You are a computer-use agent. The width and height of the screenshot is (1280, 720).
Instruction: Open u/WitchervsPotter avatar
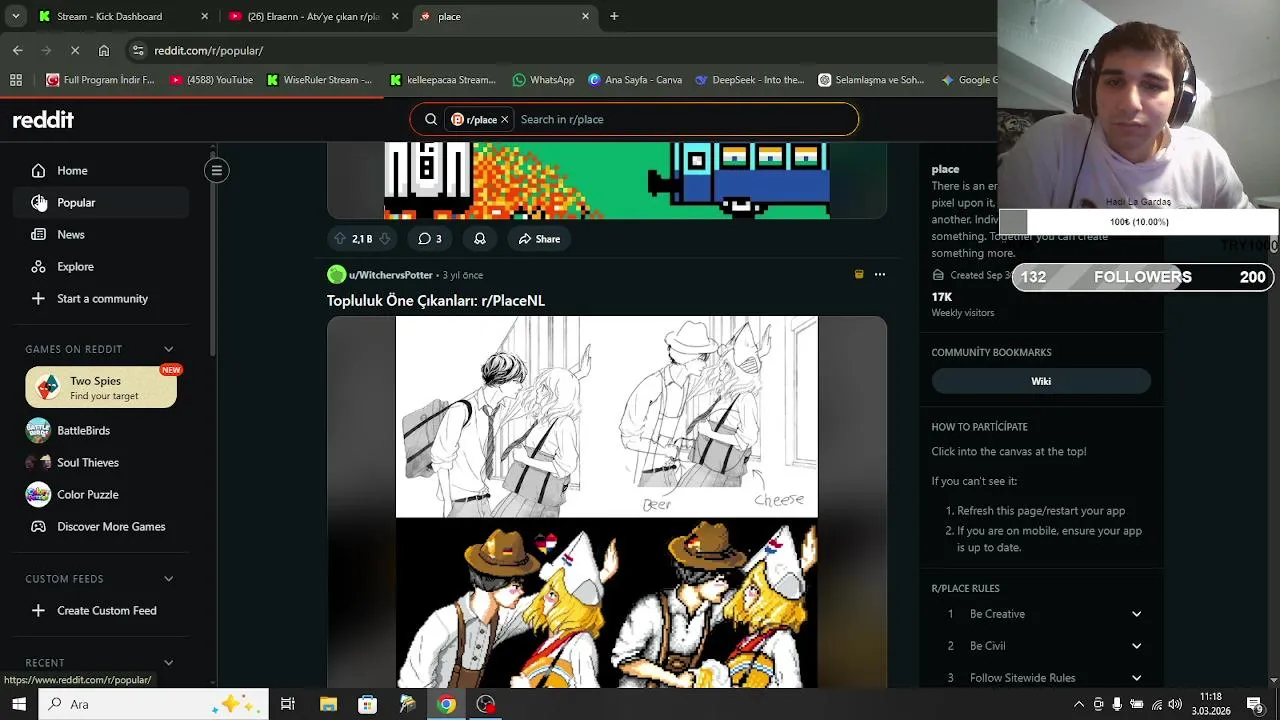[337, 275]
